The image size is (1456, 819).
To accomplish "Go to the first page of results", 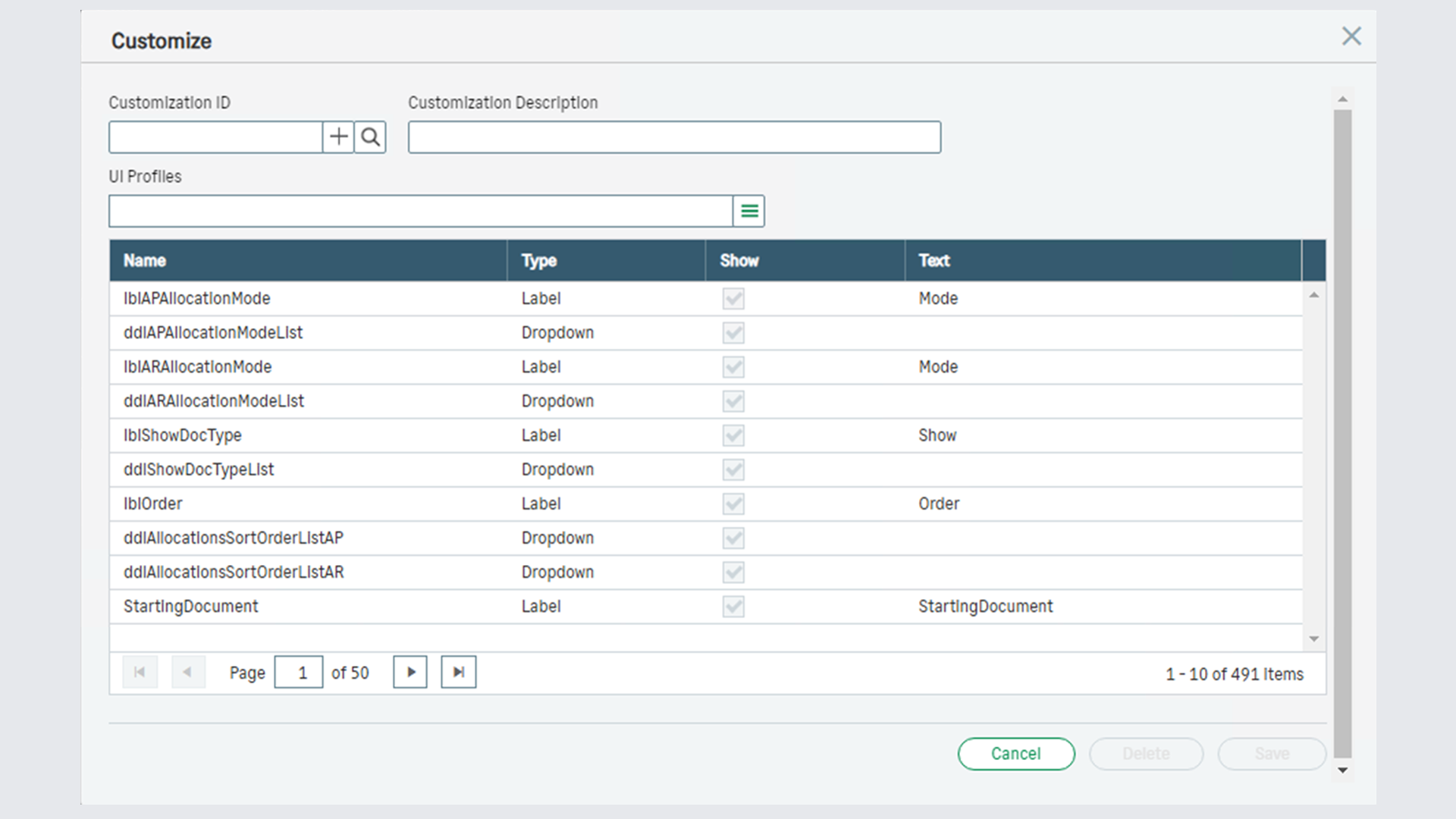I will (x=140, y=672).
